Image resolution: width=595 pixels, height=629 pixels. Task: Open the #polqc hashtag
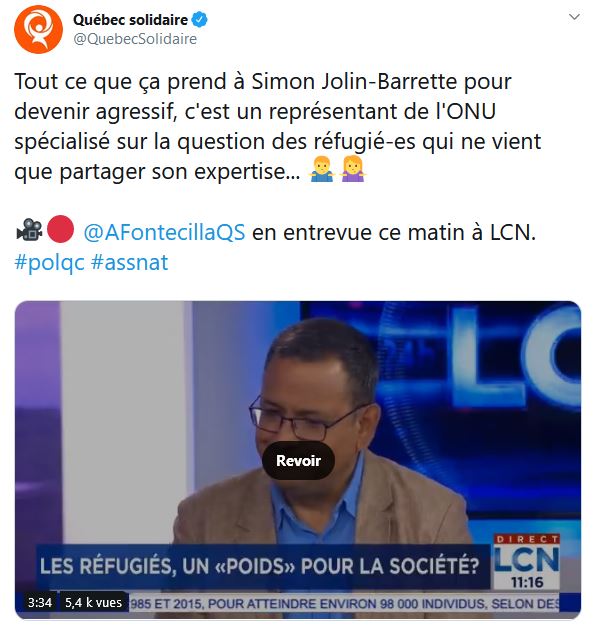tap(50, 263)
